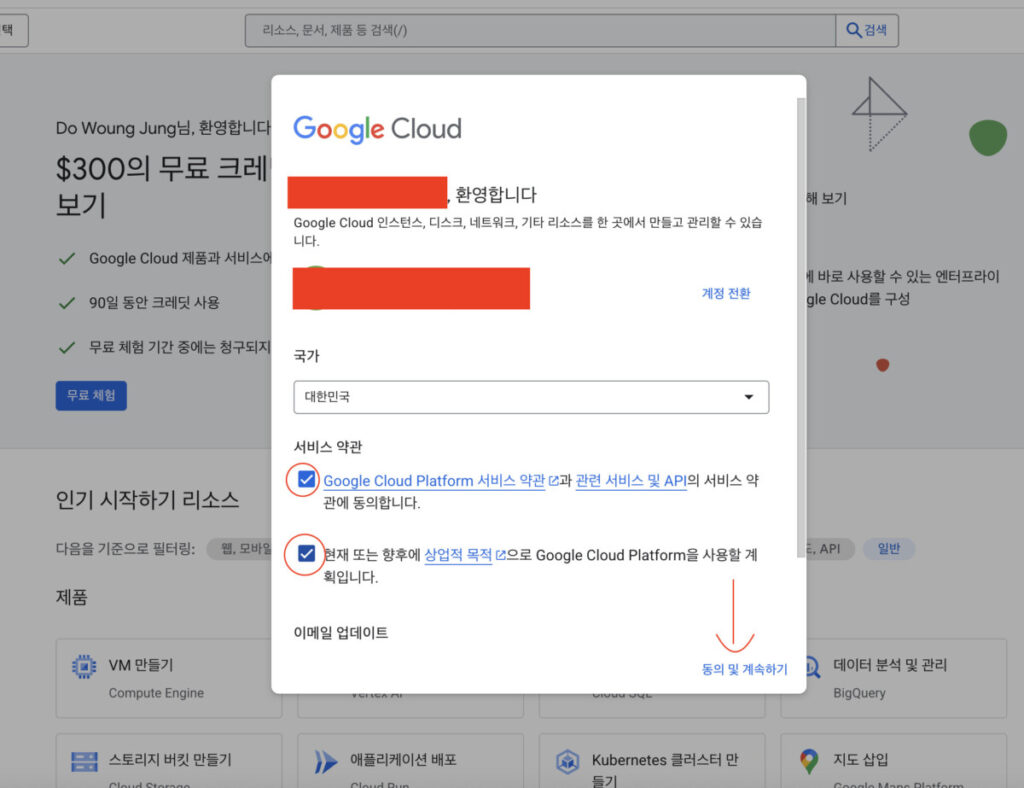Open the 상업적 목적 link
The height and width of the screenshot is (788, 1024).
tap(458, 555)
